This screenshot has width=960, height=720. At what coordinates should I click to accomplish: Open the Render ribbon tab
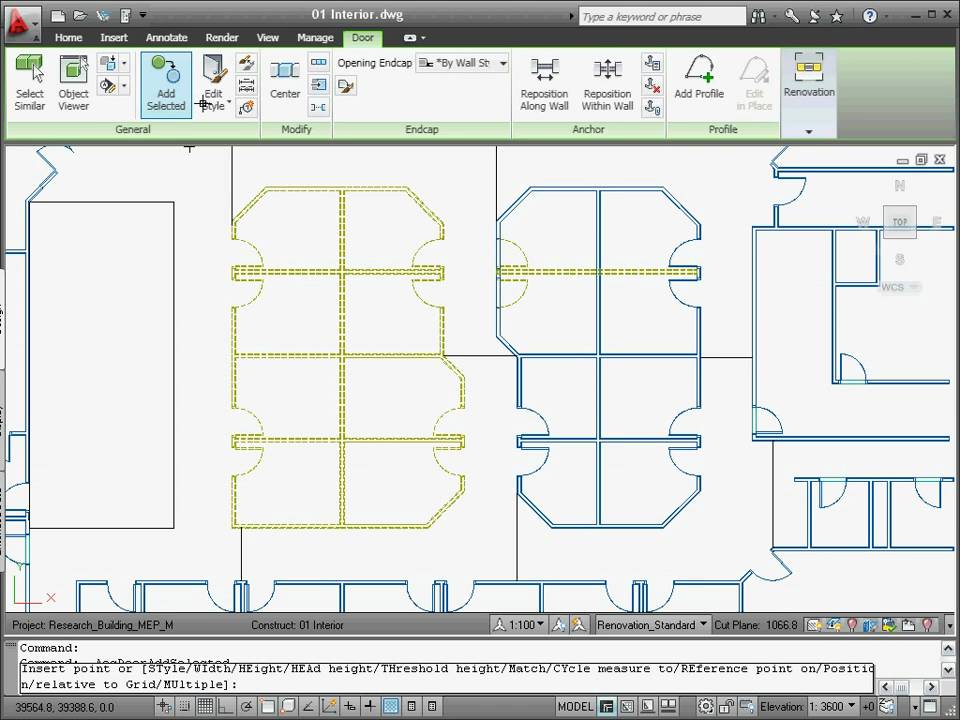pyautogui.click(x=221, y=37)
